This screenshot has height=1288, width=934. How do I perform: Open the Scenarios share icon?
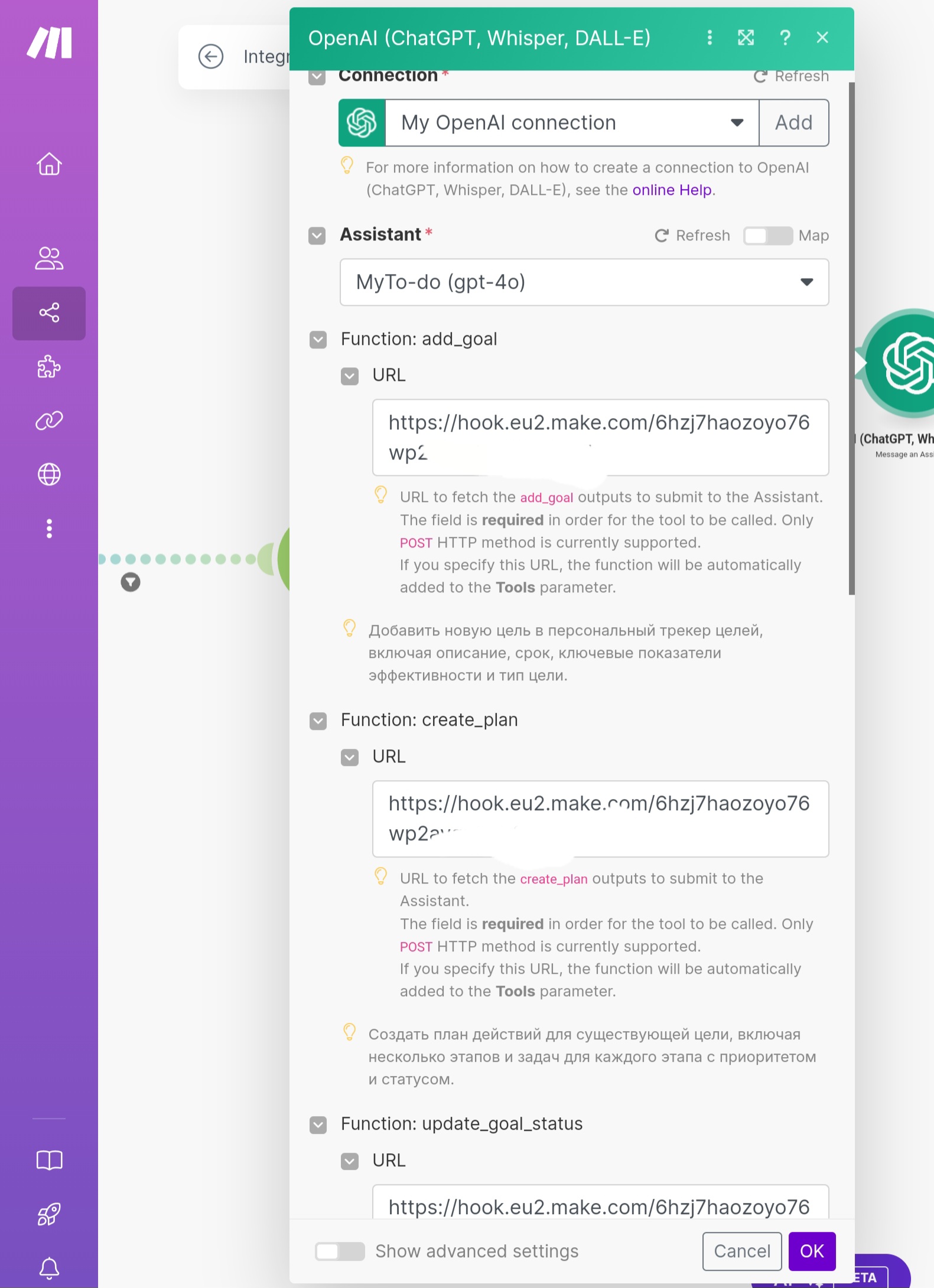point(49,312)
